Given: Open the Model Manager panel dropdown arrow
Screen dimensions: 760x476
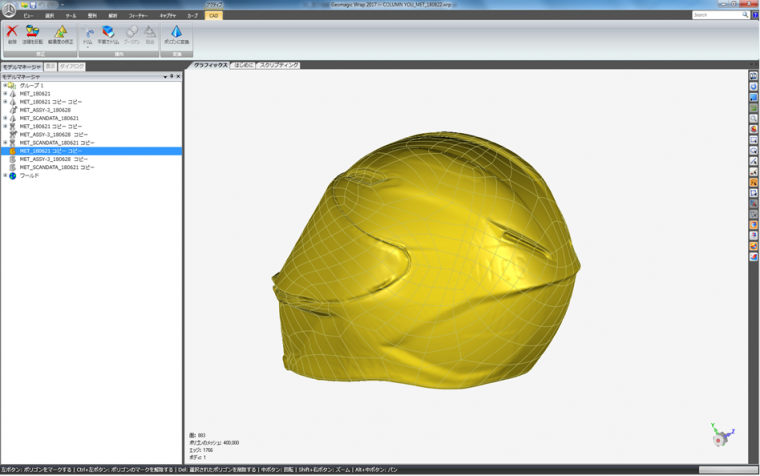Looking at the screenshot, I should pyautogui.click(x=165, y=76).
